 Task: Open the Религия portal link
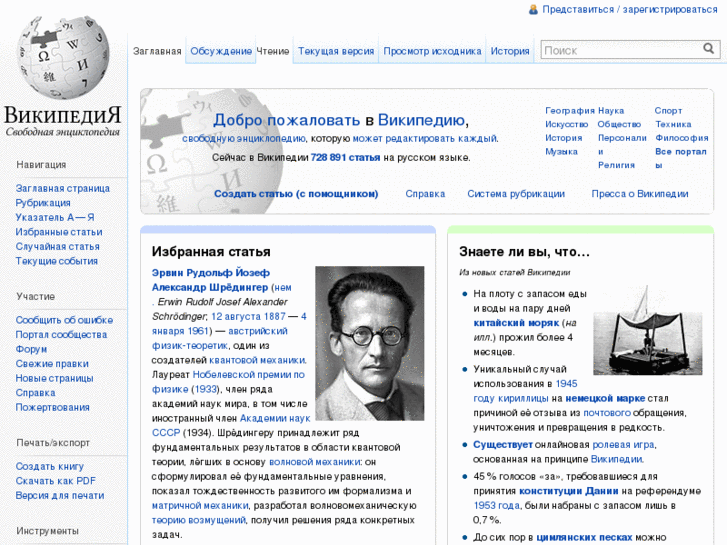click(616, 165)
